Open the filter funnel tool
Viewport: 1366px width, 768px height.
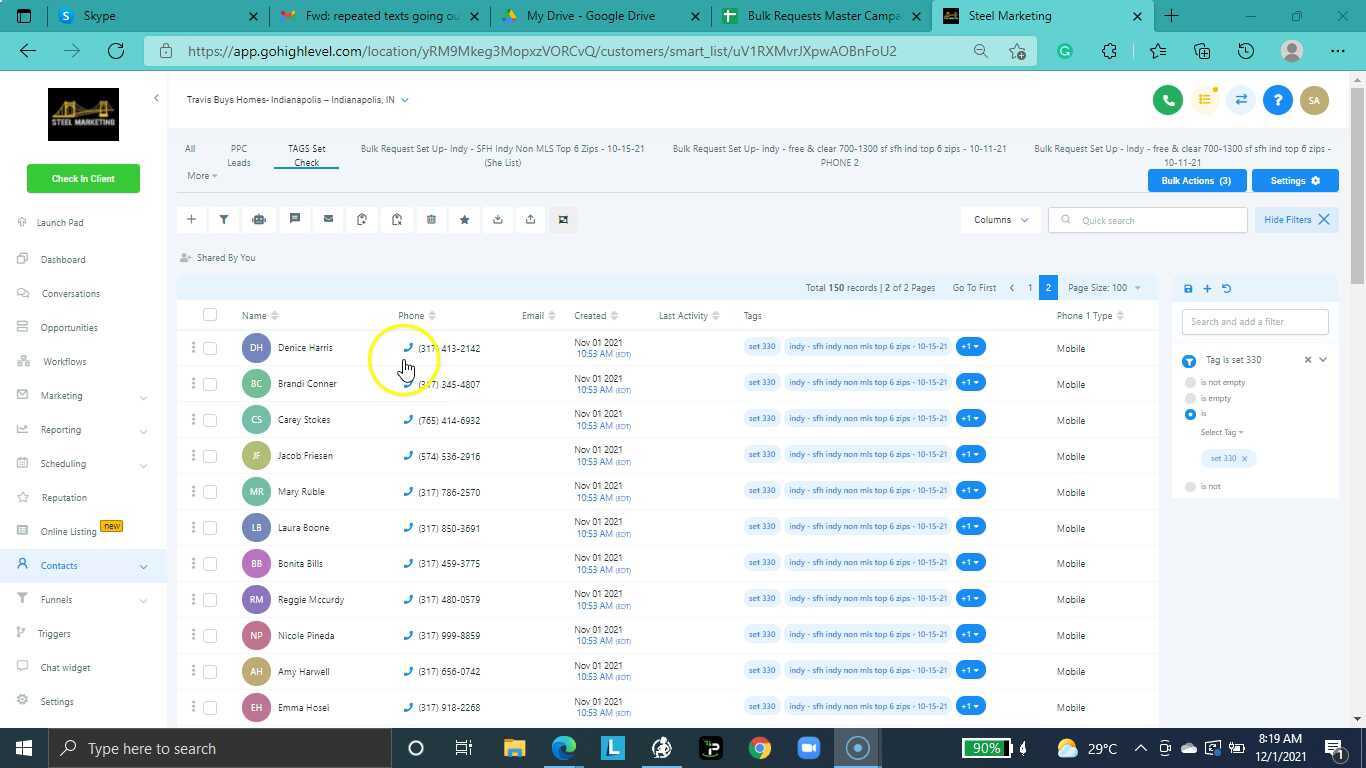(x=224, y=220)
